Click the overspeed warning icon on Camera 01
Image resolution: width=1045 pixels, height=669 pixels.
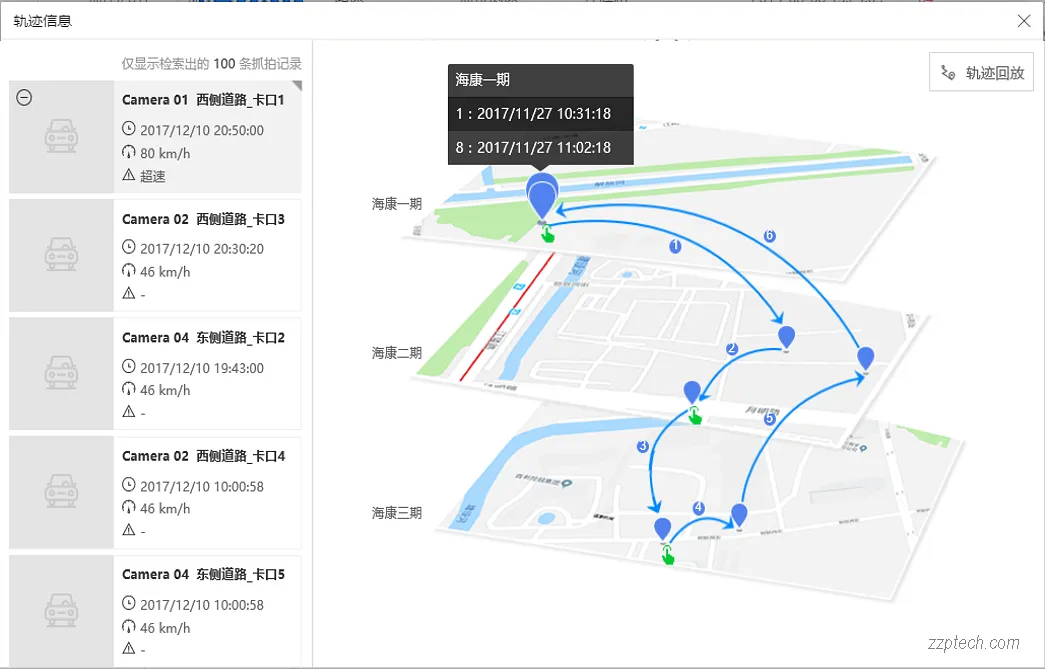coord(128,176)
